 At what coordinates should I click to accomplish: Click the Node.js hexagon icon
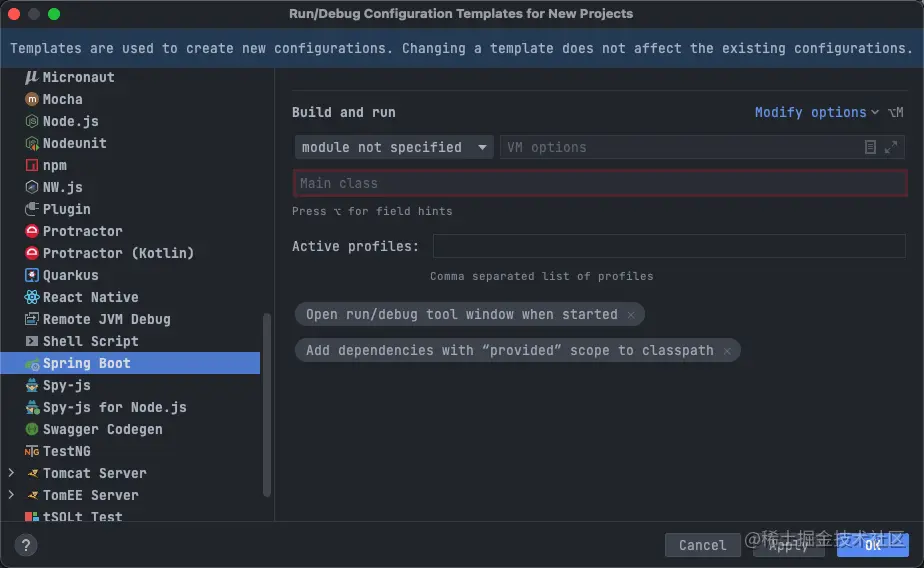[x=32, y=121]
